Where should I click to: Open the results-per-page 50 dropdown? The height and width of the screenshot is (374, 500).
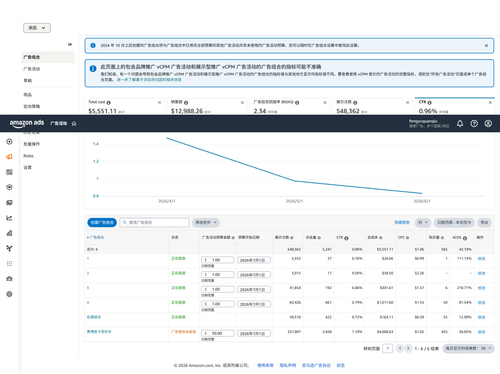pos(469,348)
